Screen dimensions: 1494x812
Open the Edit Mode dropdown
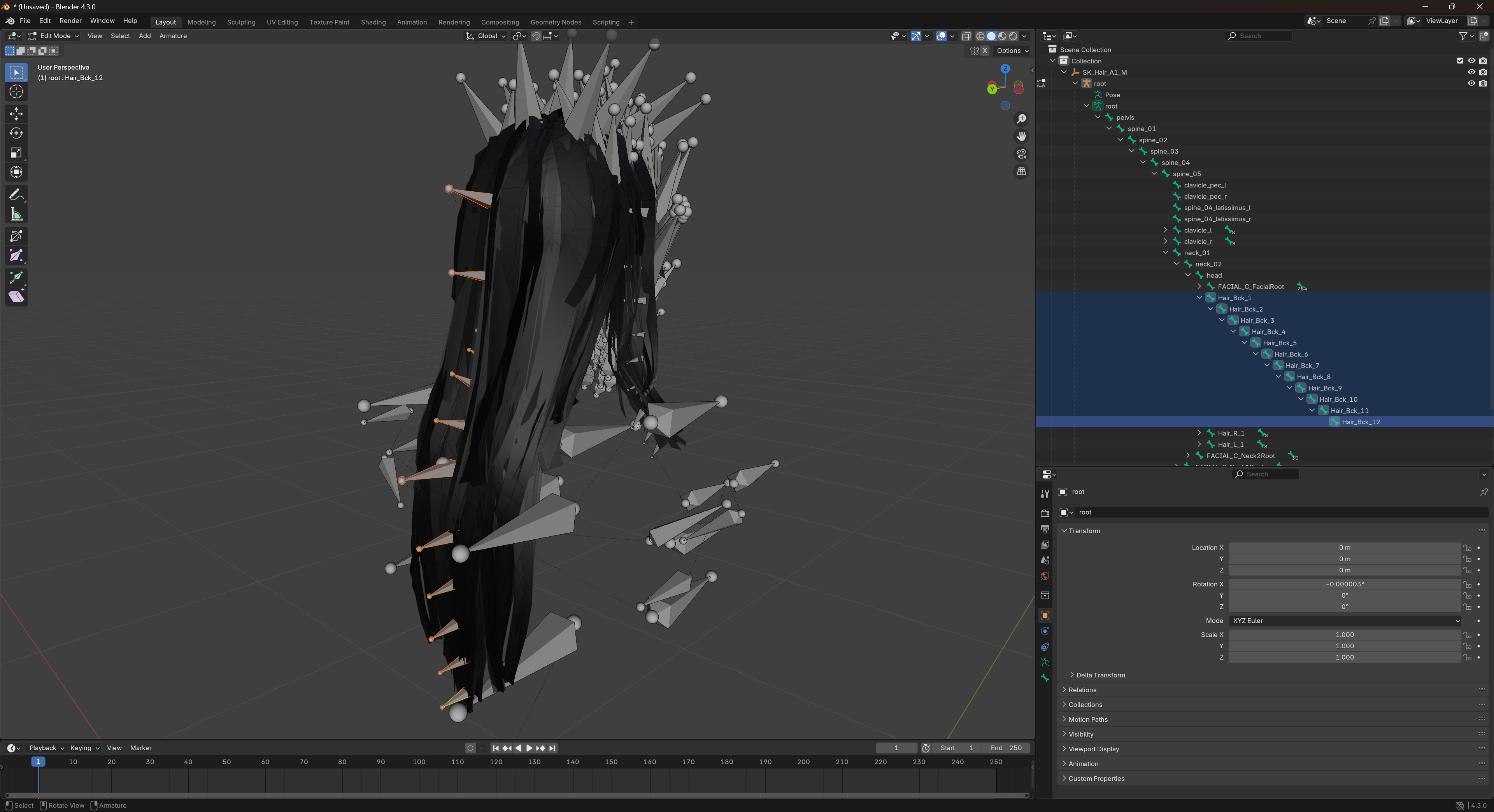click(54, 36)
